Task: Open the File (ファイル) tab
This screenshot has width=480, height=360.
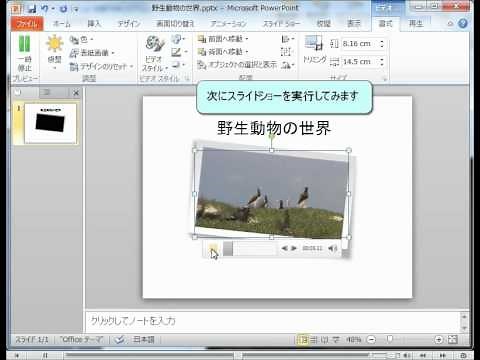Action: pyautogui.click(x=27, y=23)
